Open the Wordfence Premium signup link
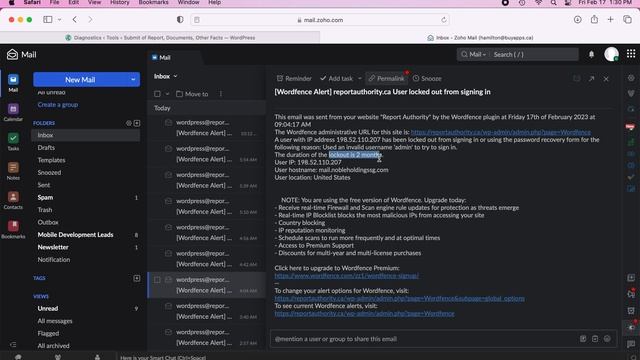This screenshot has height=360, width=640. tap(346, 276)
